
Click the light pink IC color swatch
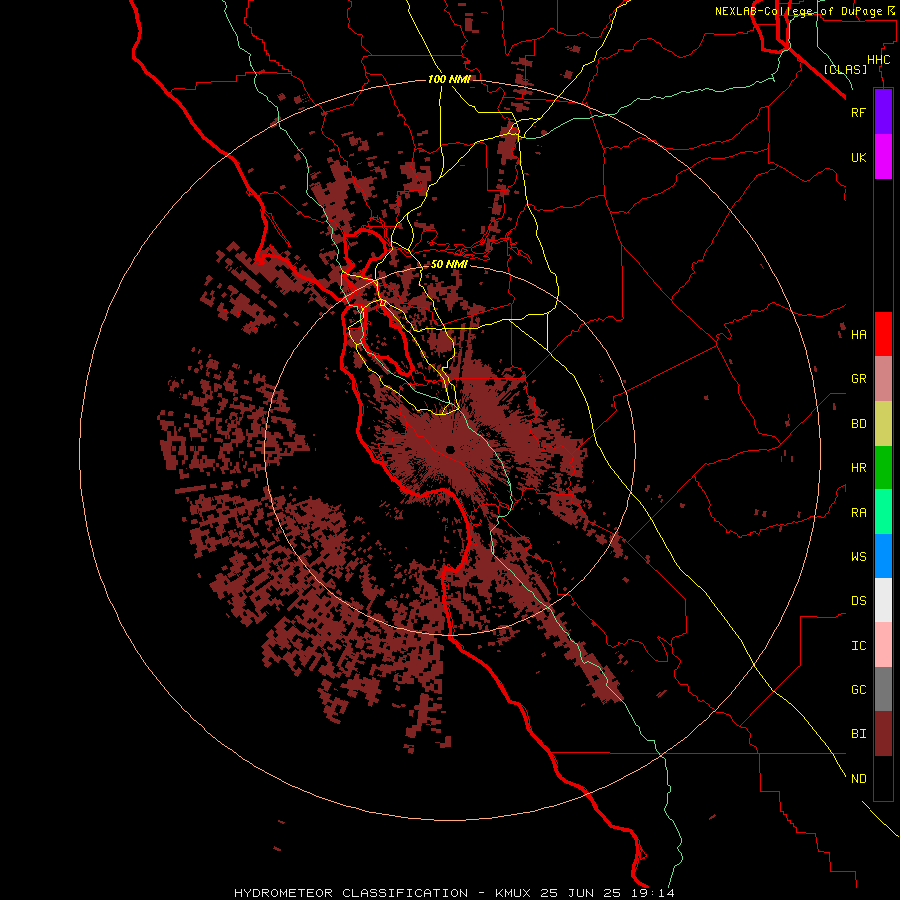point(883,645)
